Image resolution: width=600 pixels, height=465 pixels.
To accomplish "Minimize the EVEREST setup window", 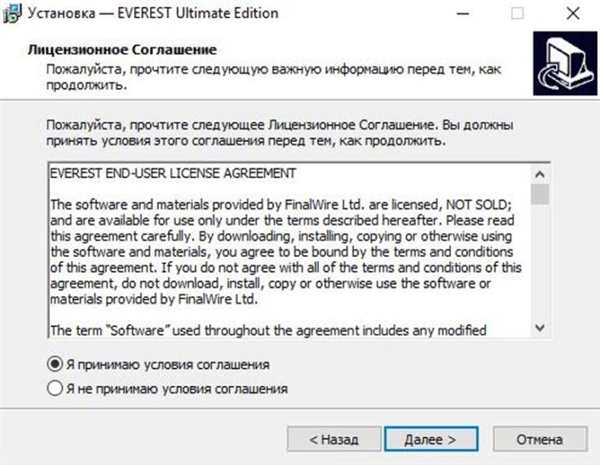I will pyautogui.click(x=463, y=14).
